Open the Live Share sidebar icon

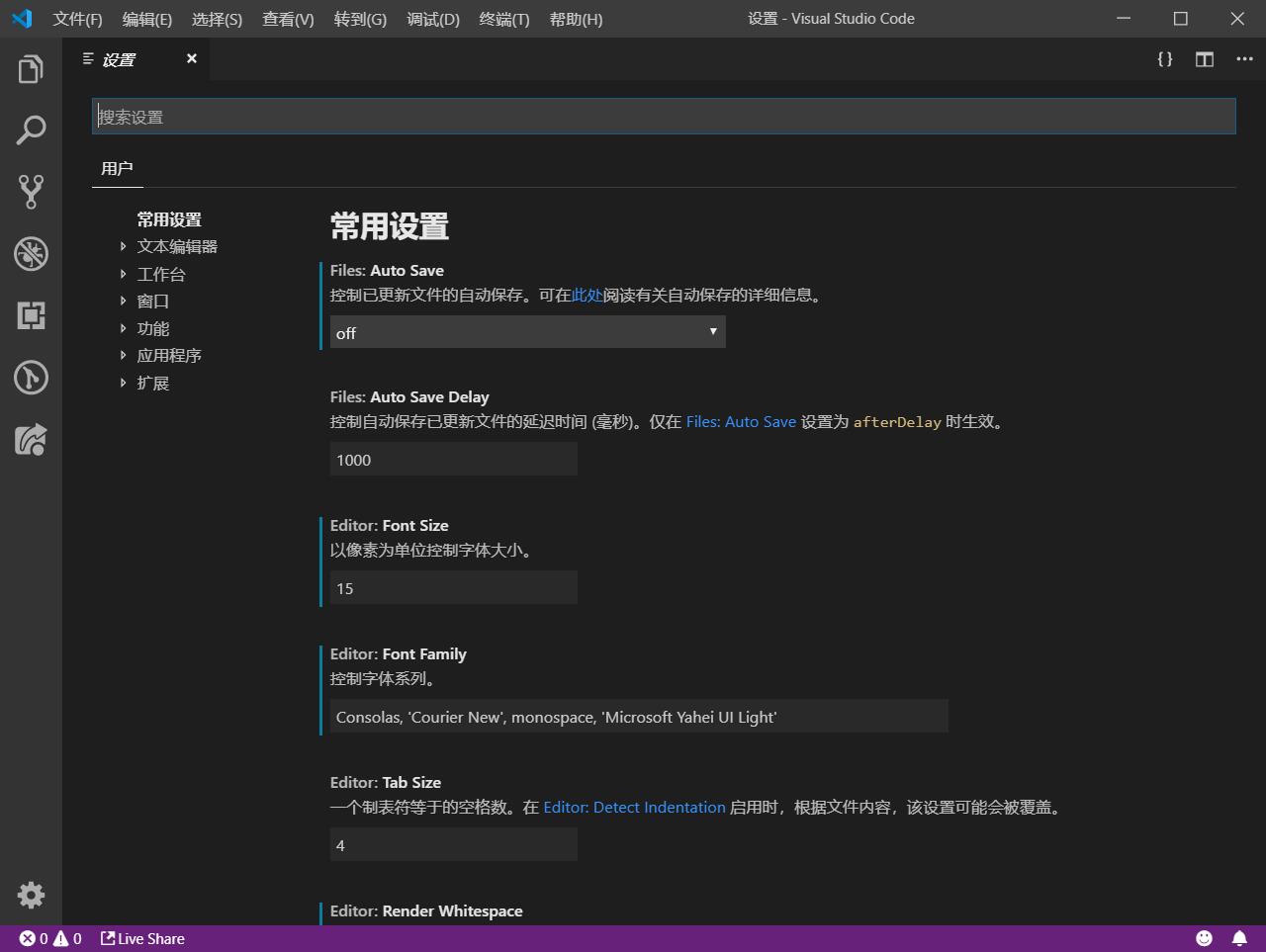coord(31,439)
